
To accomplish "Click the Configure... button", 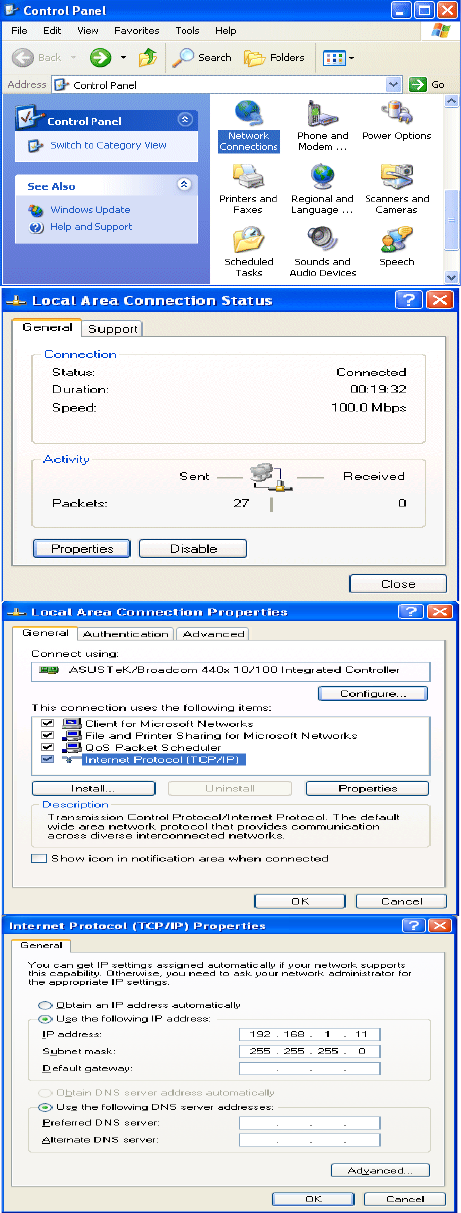I will coord(373,693).
